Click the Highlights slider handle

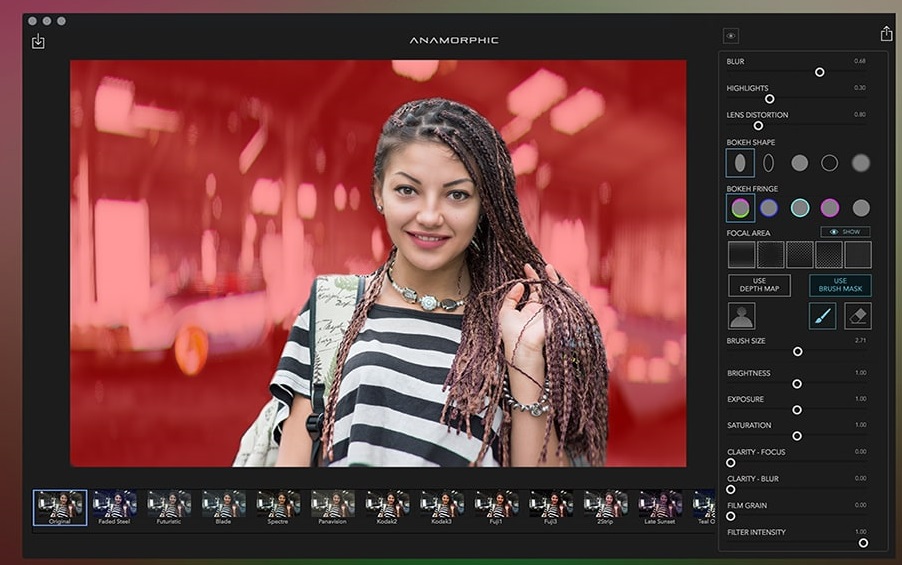[769, 99]
